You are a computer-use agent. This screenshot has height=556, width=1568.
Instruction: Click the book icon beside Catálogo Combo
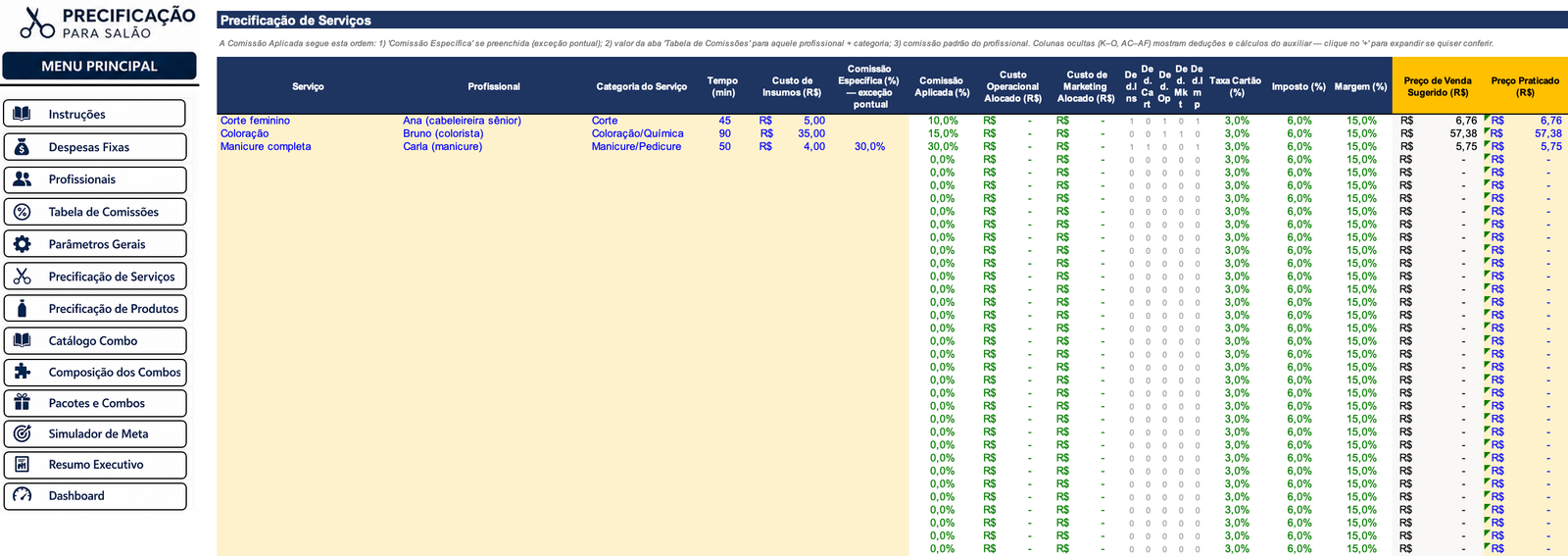(23, 340)
